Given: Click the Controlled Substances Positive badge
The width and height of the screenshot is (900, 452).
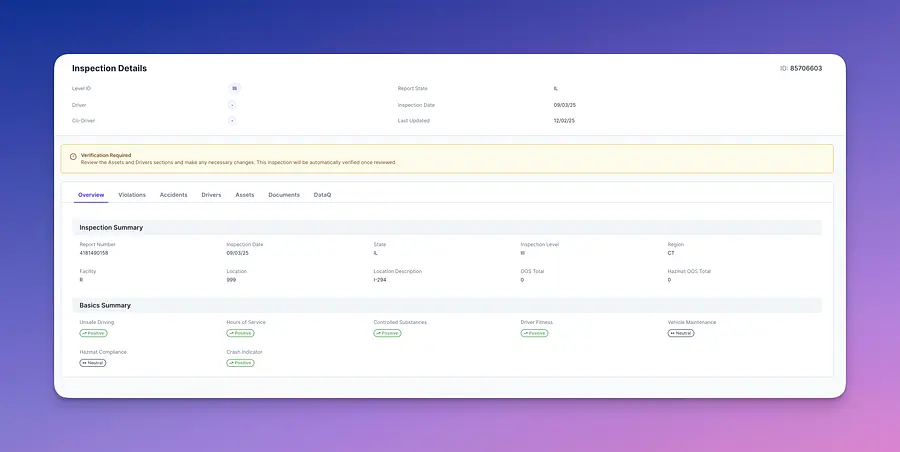Looking at the screenshot, I should coord(387,333).
